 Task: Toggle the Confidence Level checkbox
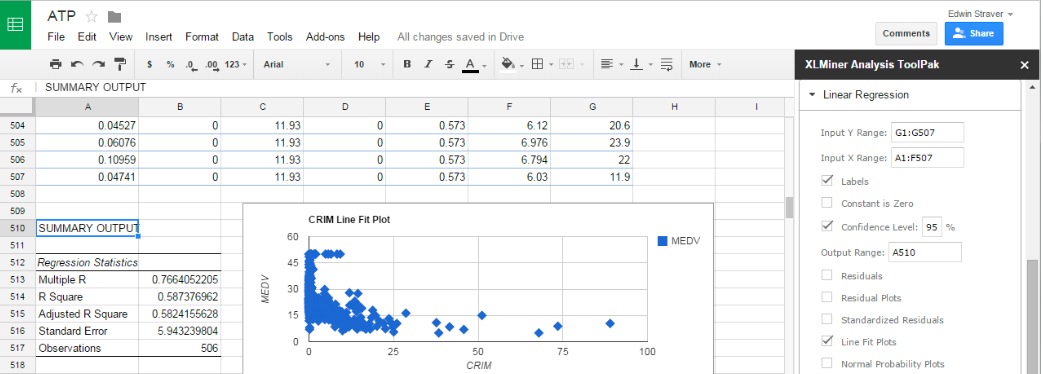point(827,226)
